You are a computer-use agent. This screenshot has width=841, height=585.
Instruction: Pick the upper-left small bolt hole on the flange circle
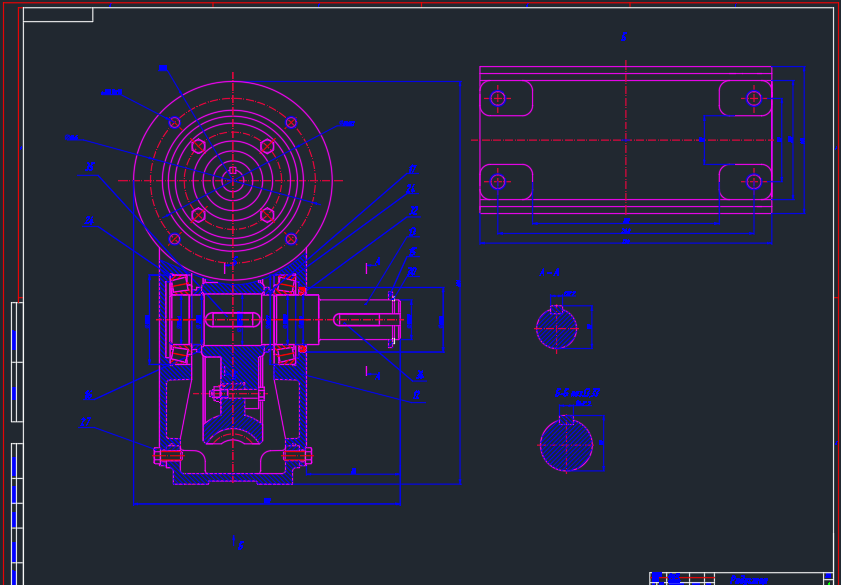[x=174, y=122]
